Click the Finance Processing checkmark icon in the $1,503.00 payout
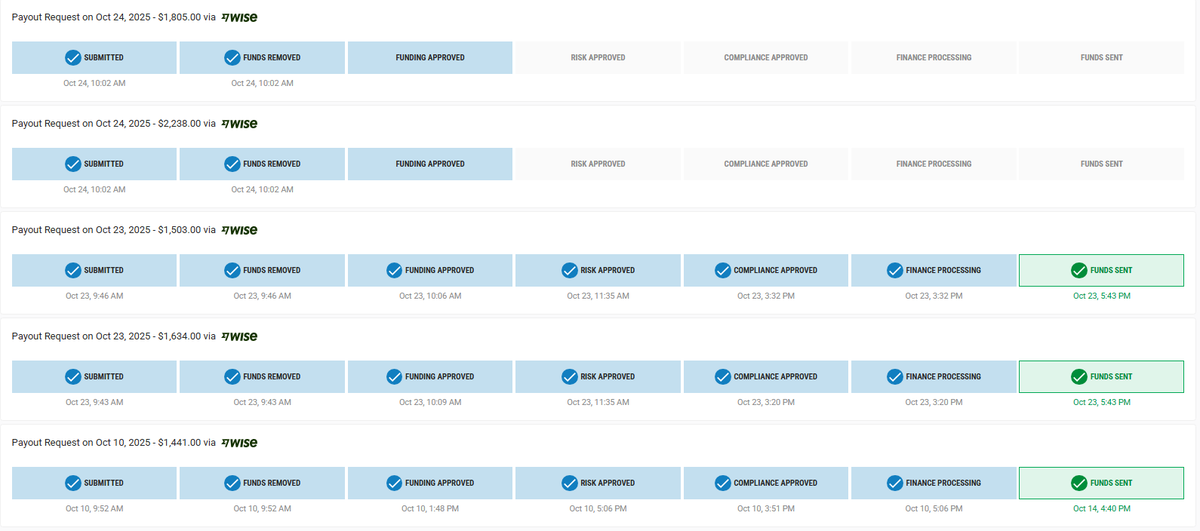 pos(895,270)
